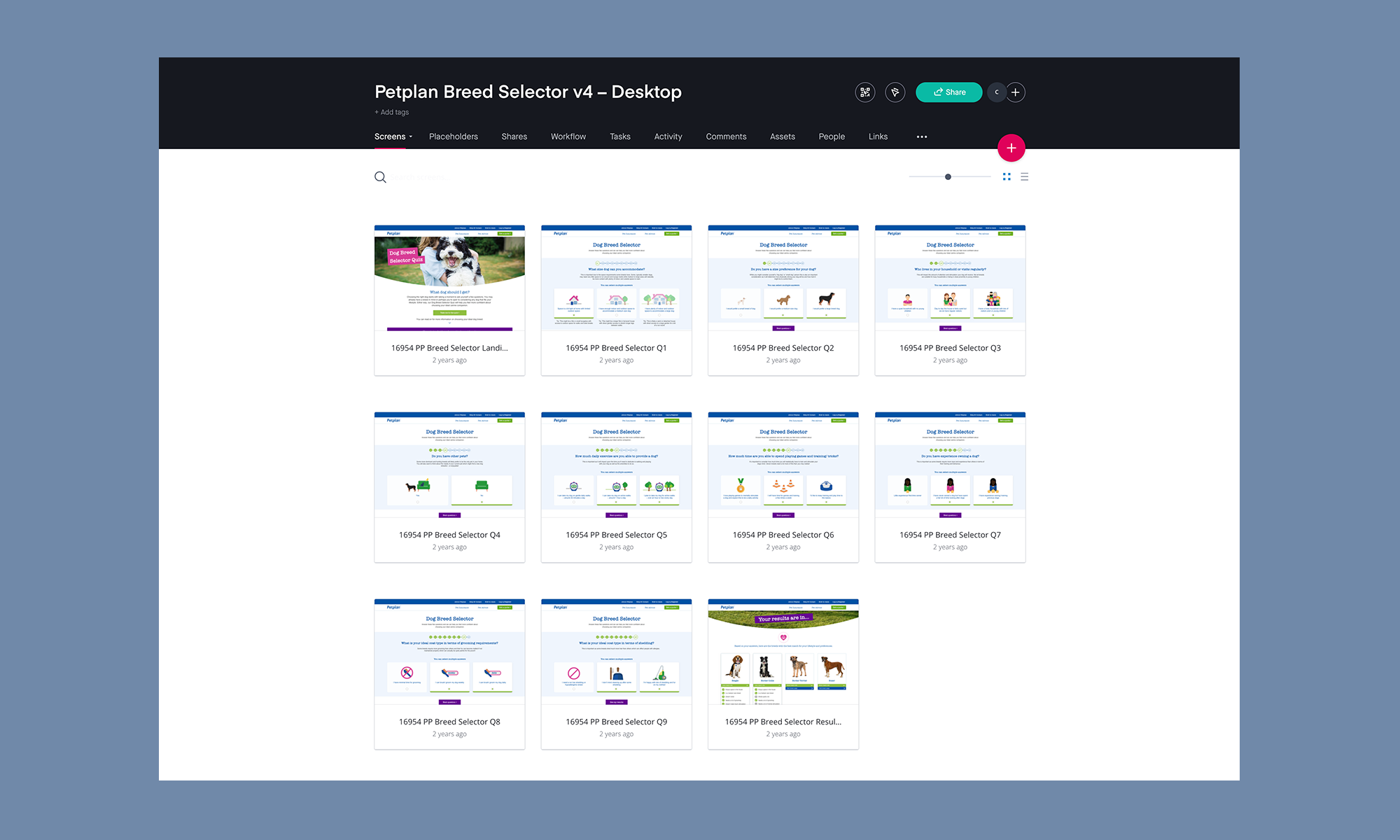Open the three-dot more tabs menu
1400x840 pixels.
click(x=921, y=137)
